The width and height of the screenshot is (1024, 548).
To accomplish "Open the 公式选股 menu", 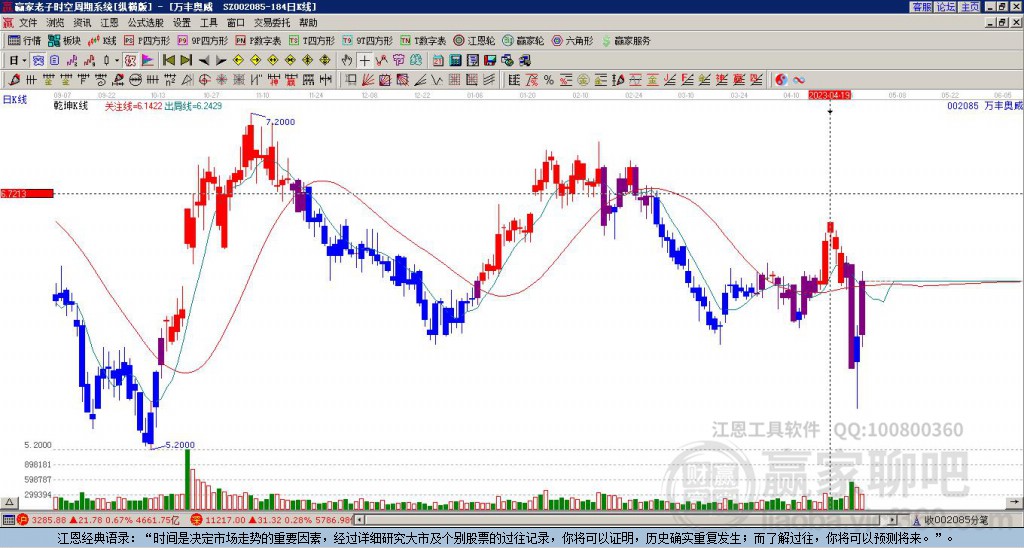I will pos(145,23).
